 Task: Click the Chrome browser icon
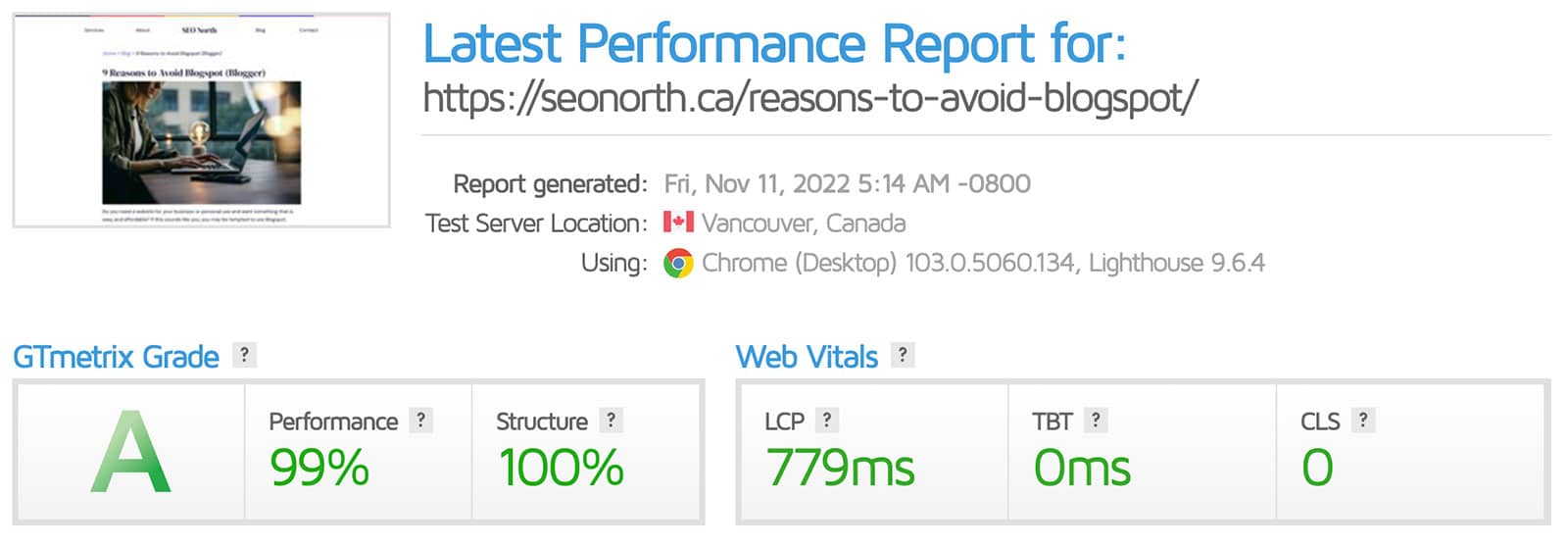678,263
